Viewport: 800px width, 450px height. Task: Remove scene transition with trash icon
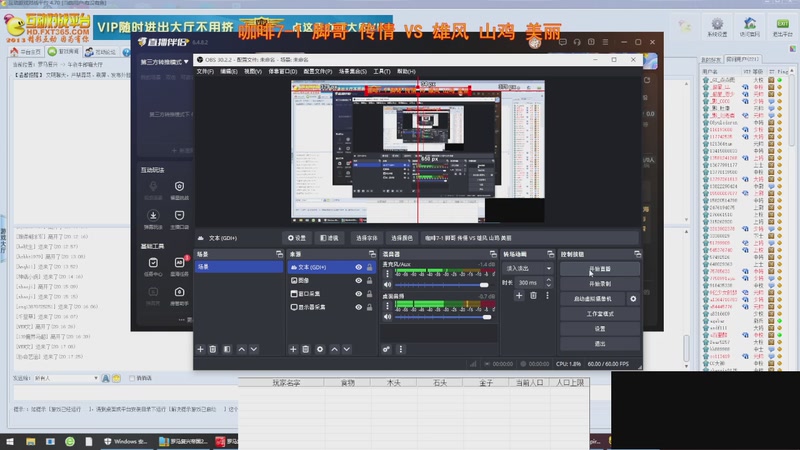(x=533, y=295)
